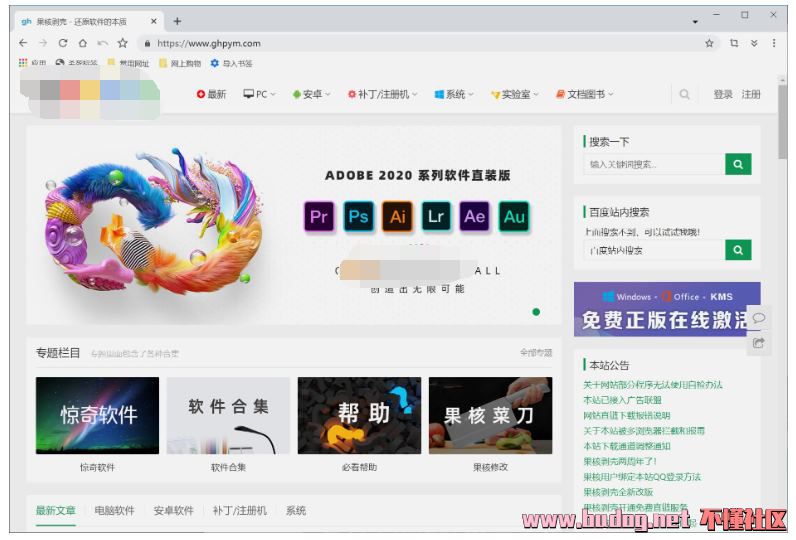Open the browser three-dot menu
This screenshot has width=796, height=540.
[x=774, y=43]
